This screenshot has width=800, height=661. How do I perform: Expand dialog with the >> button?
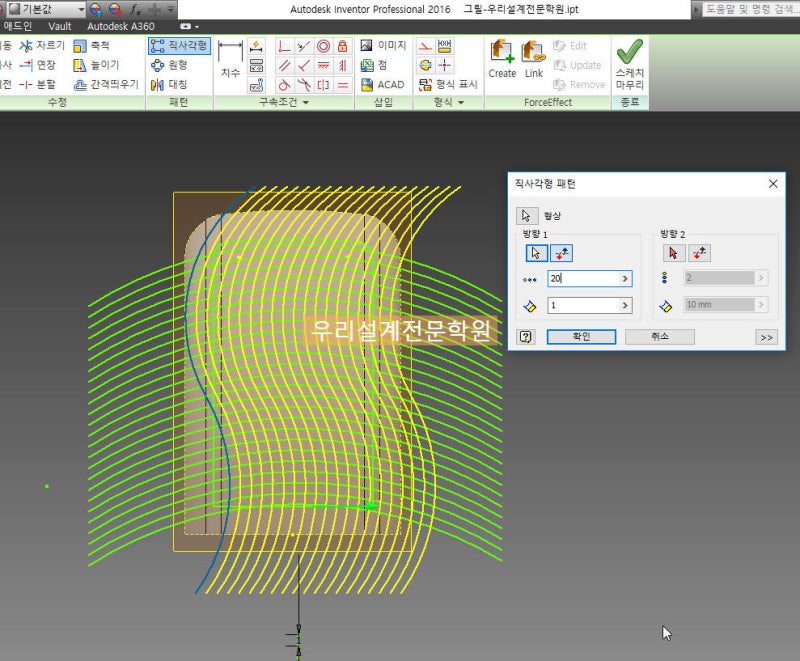(767, 337)
